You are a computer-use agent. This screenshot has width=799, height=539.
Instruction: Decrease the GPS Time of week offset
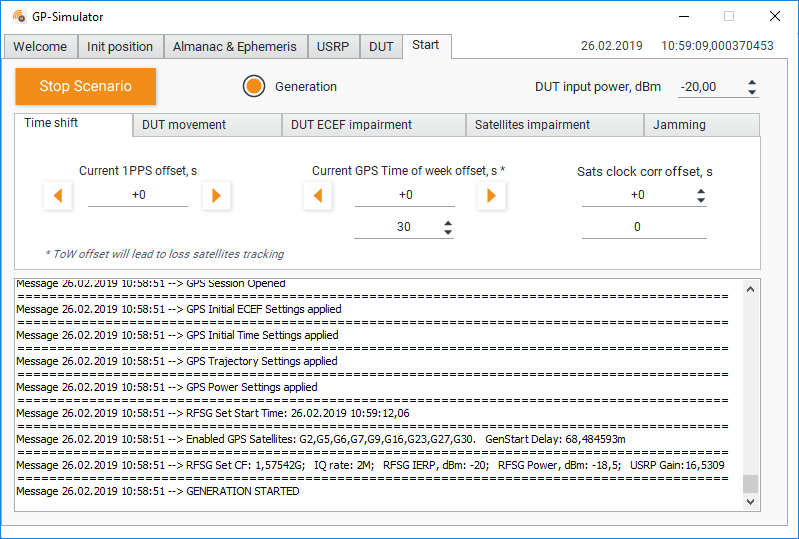(x=318, y=196)
